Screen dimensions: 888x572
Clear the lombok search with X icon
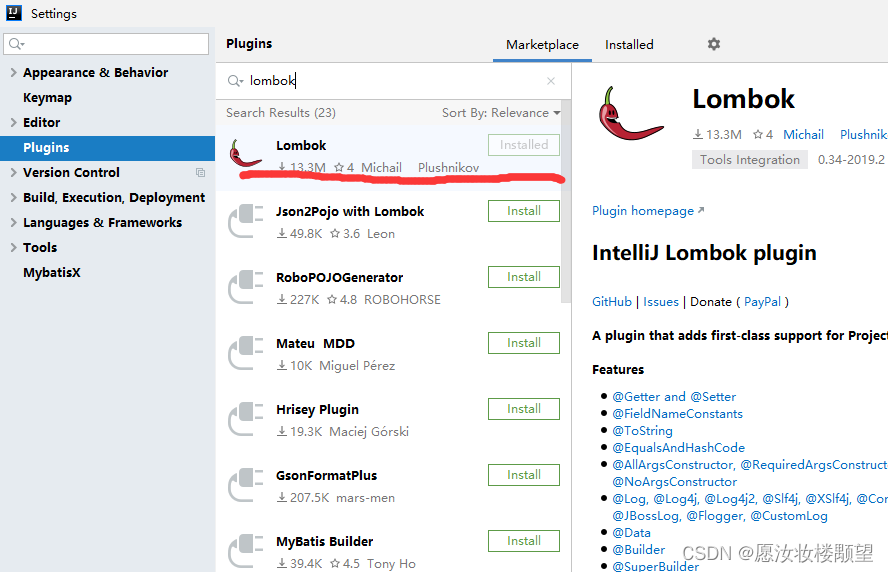pos(550,81)
